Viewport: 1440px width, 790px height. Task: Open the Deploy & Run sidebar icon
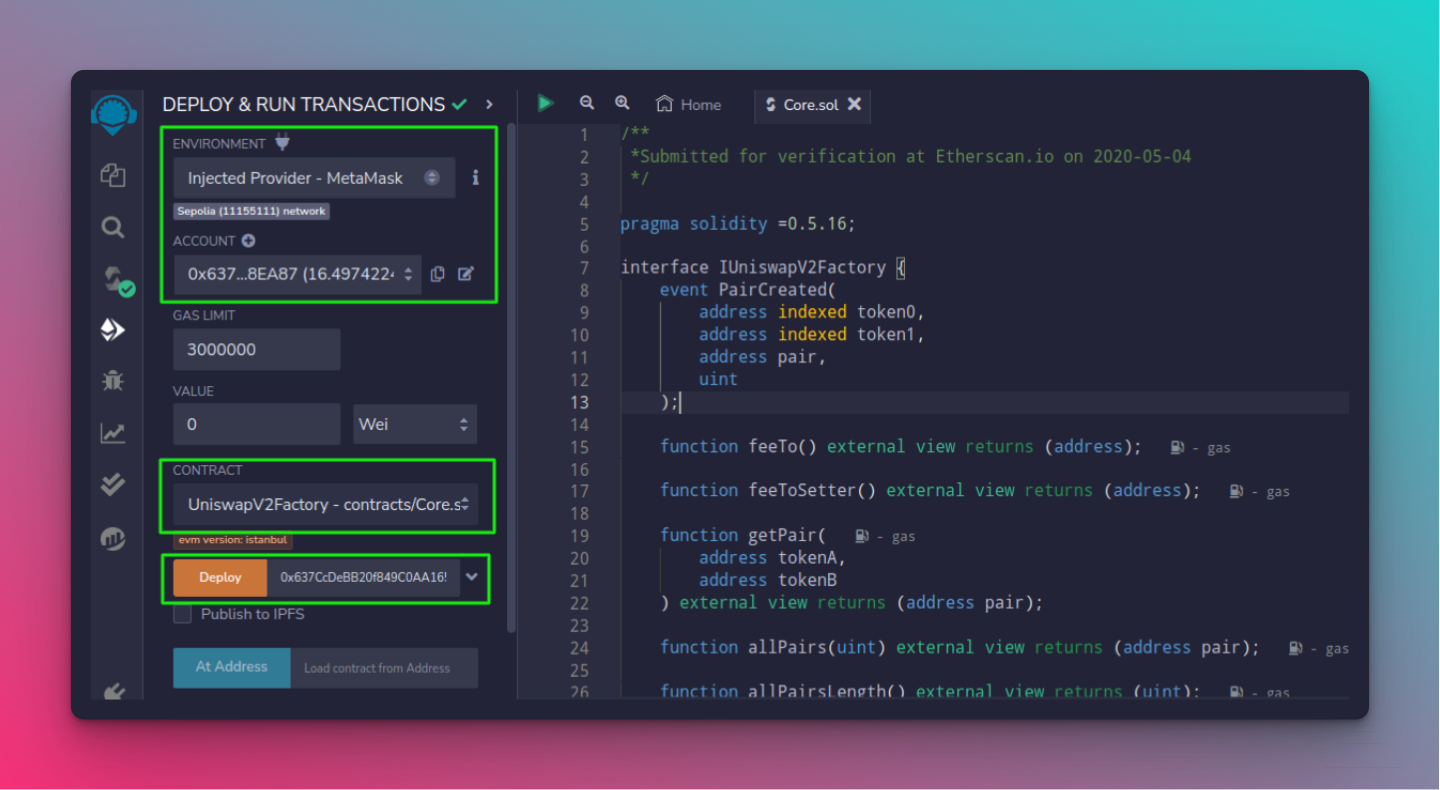click(113, 330)
